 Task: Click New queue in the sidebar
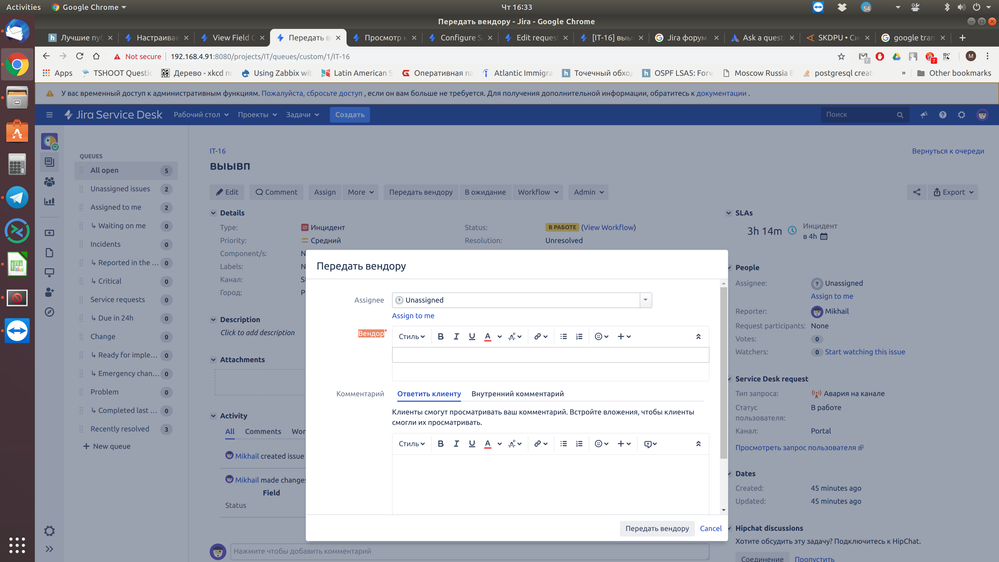[x=106, y=446]
